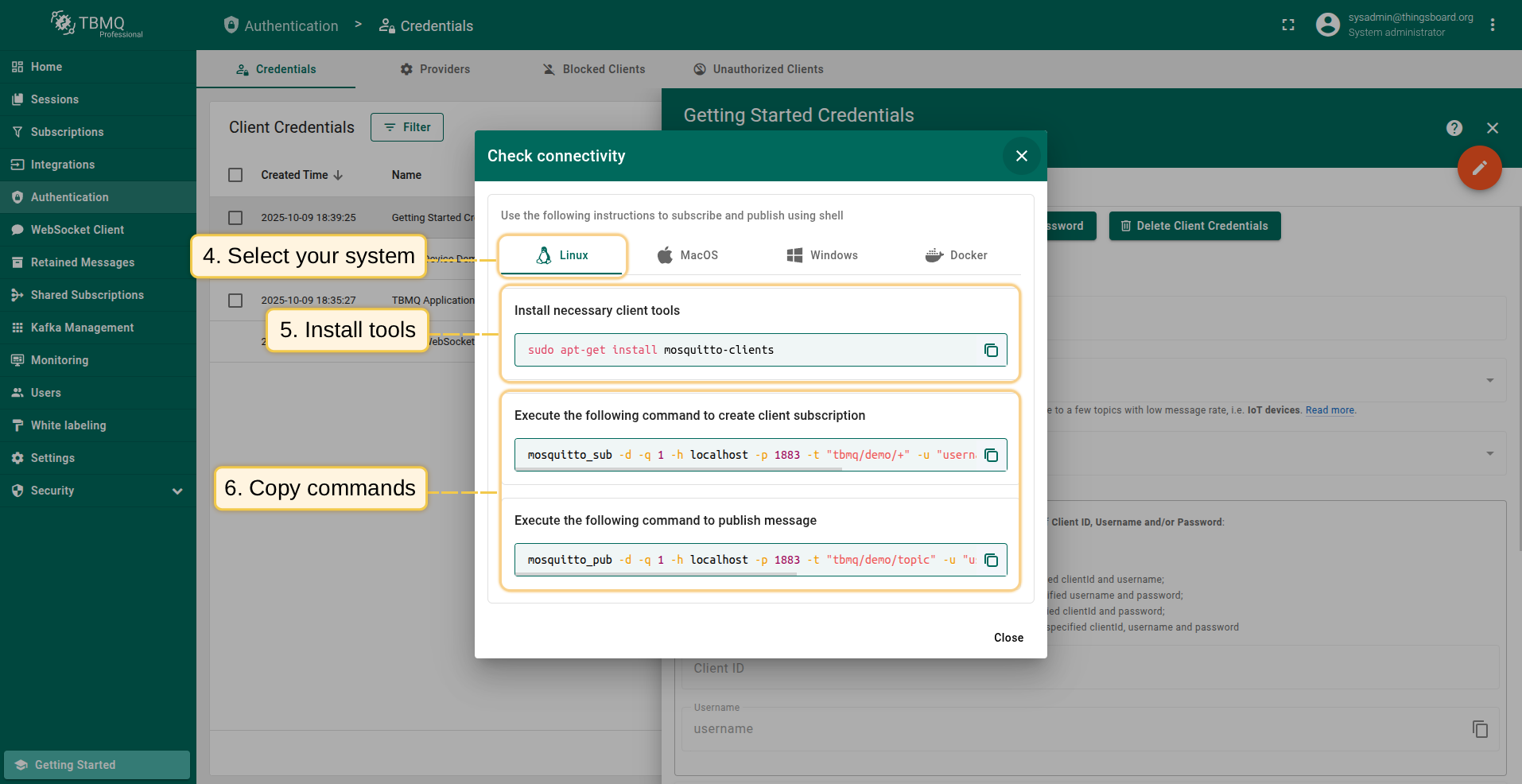Switch to the MacOS tab
The image size is (1522, 784).
tap(688, 255)
